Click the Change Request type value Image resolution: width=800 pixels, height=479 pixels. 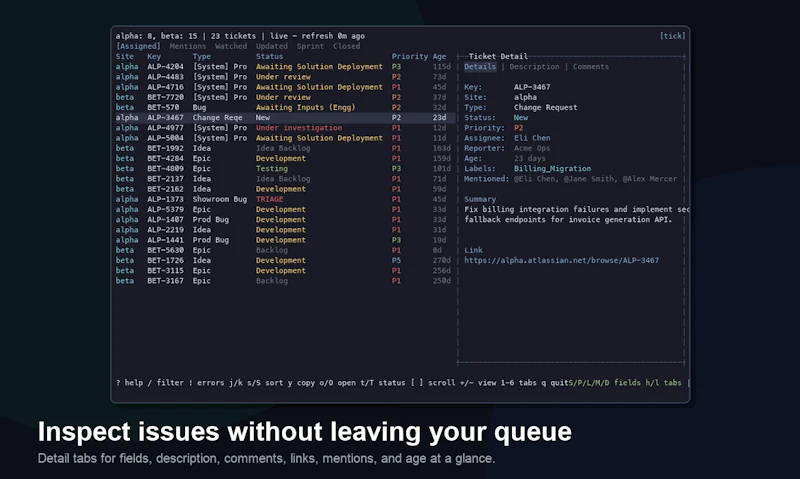(x=545, y=108)
